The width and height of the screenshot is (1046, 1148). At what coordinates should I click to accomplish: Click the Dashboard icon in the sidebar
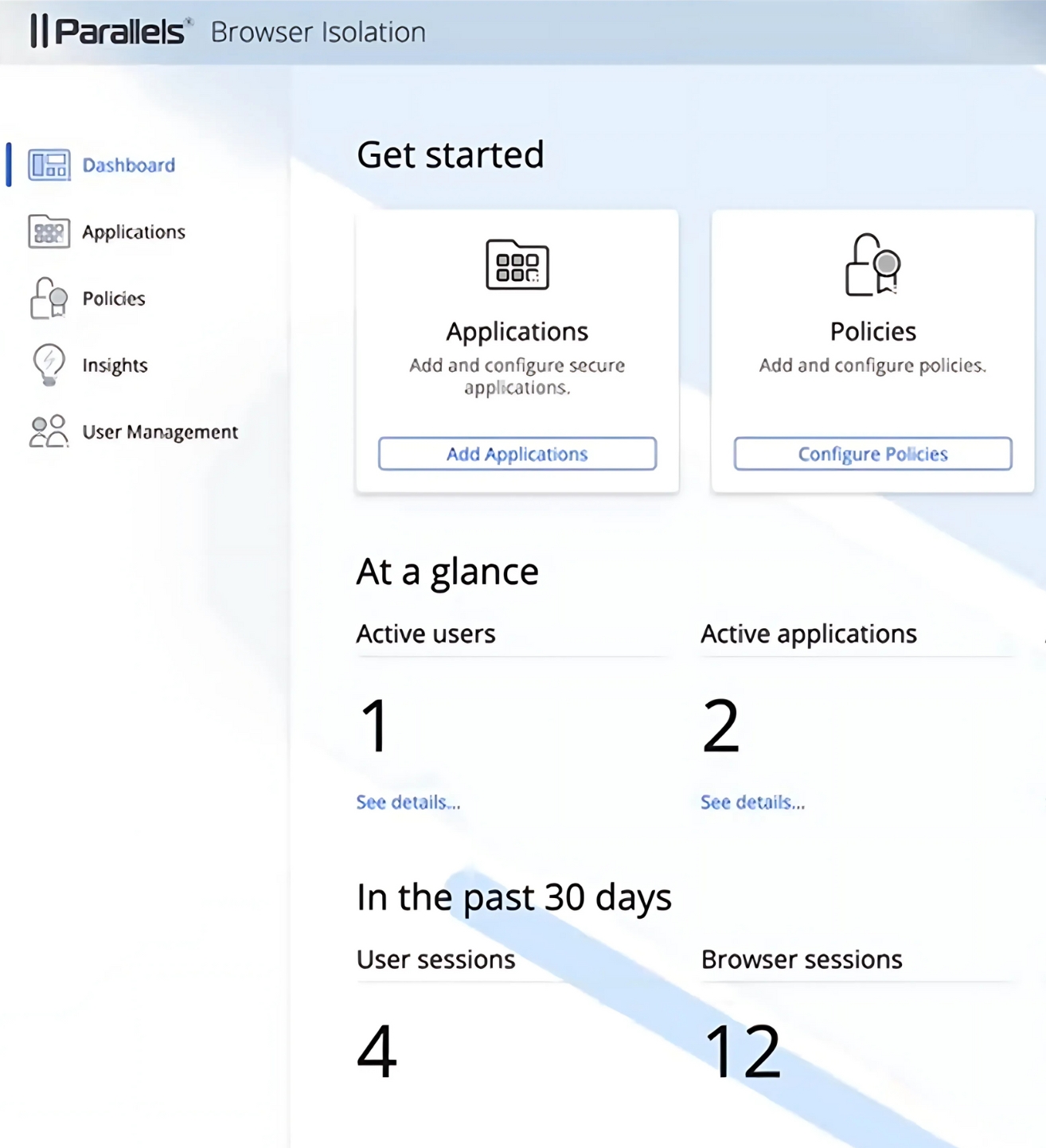[49, 165]
